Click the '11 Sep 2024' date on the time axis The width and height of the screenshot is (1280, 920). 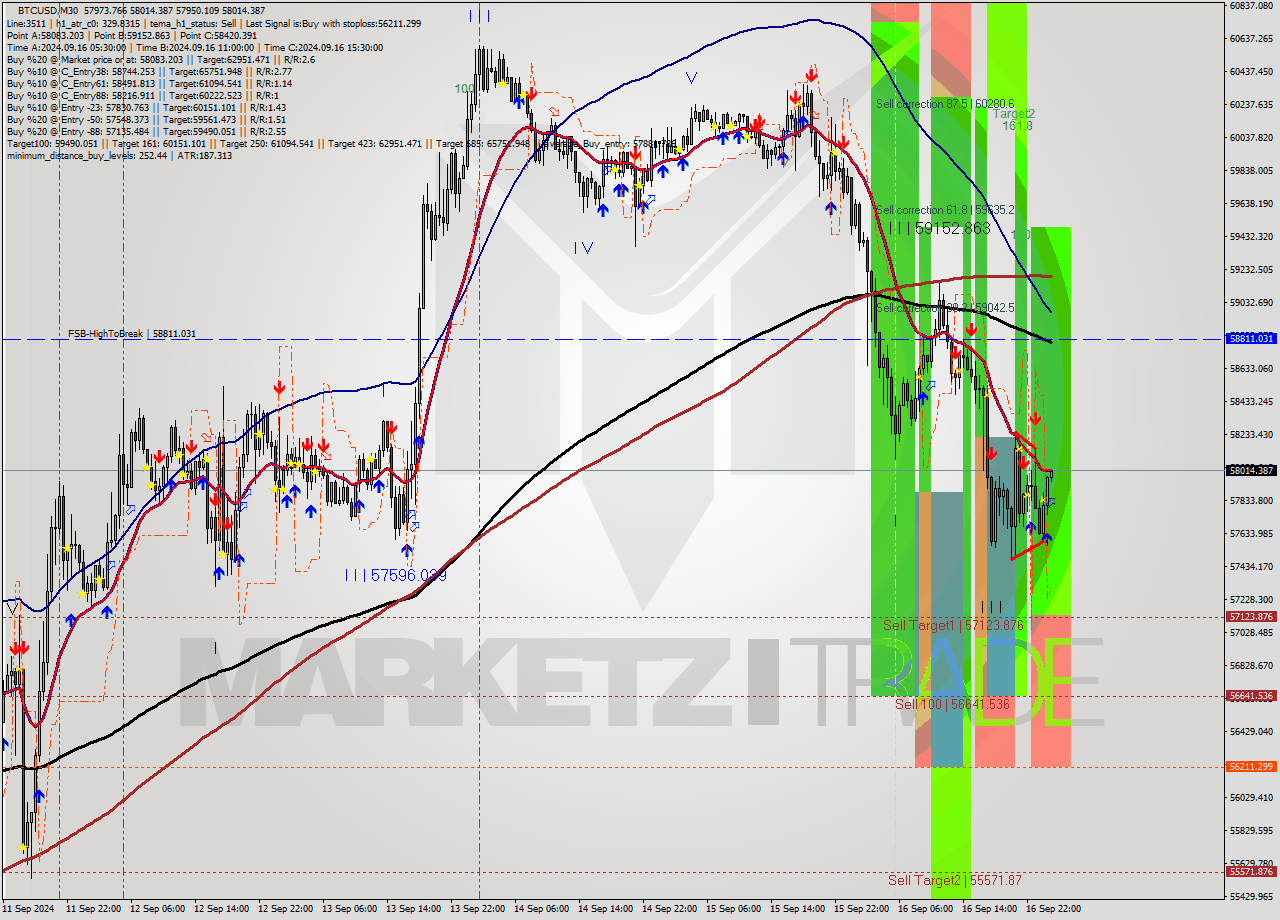point(27,909)
